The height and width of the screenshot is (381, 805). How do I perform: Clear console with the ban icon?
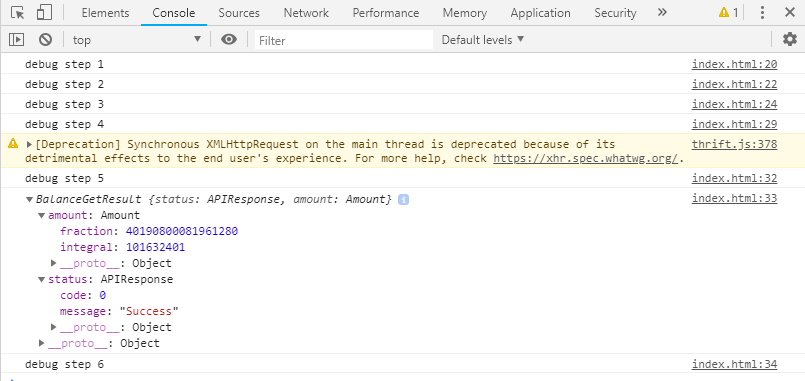pyautogui.click(x=46, y=40)
